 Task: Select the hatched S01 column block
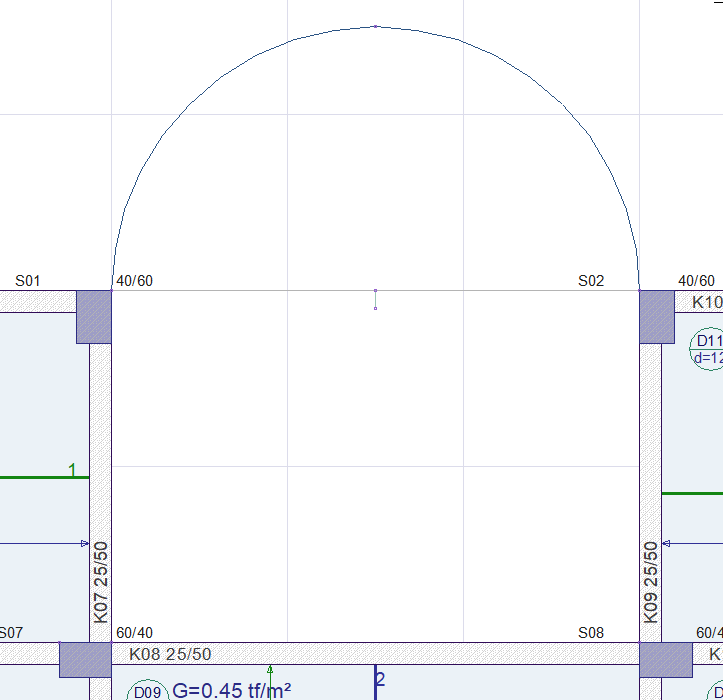94,317
